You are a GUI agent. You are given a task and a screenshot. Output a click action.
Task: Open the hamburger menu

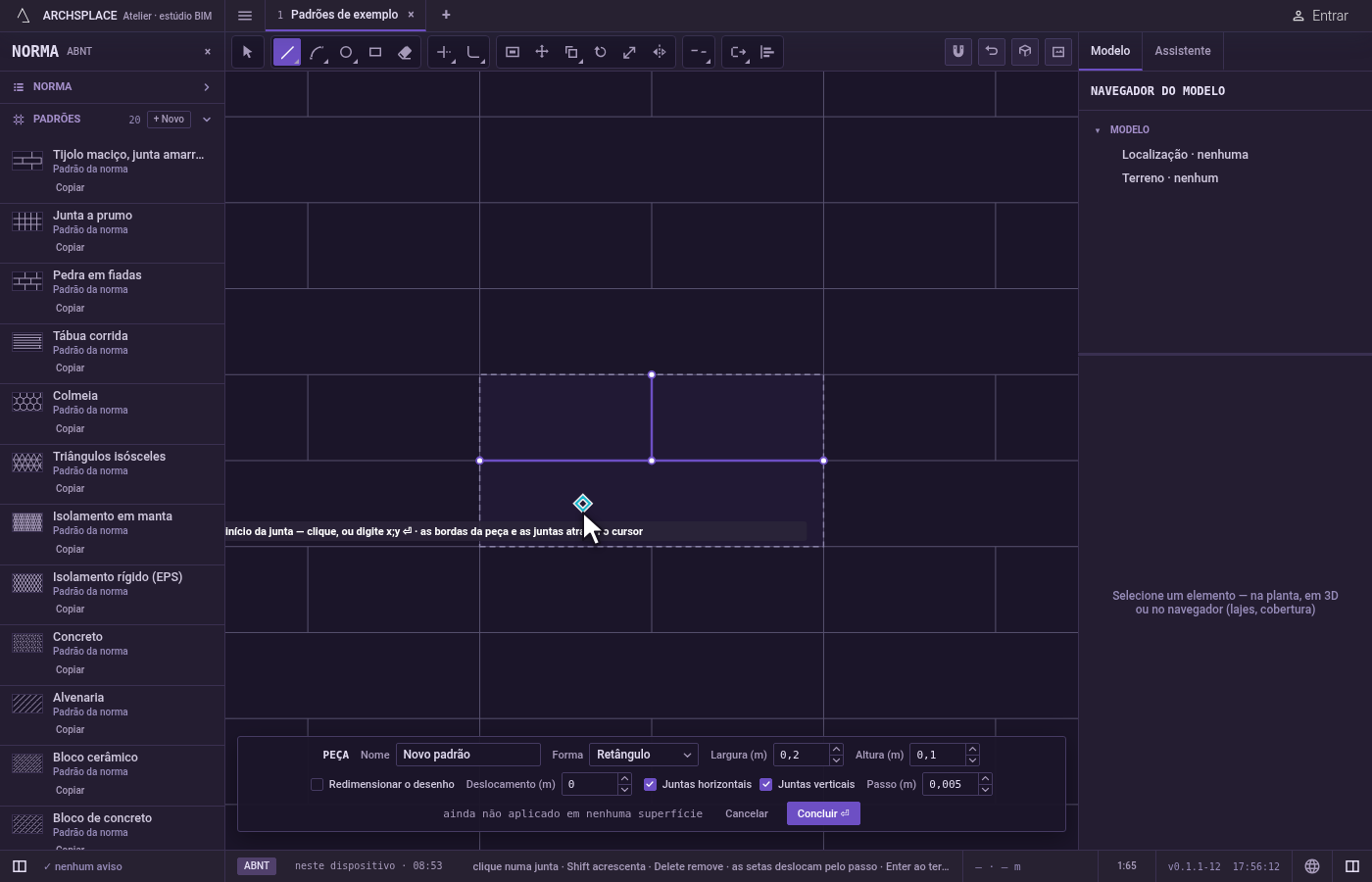[x=245, y=16]
